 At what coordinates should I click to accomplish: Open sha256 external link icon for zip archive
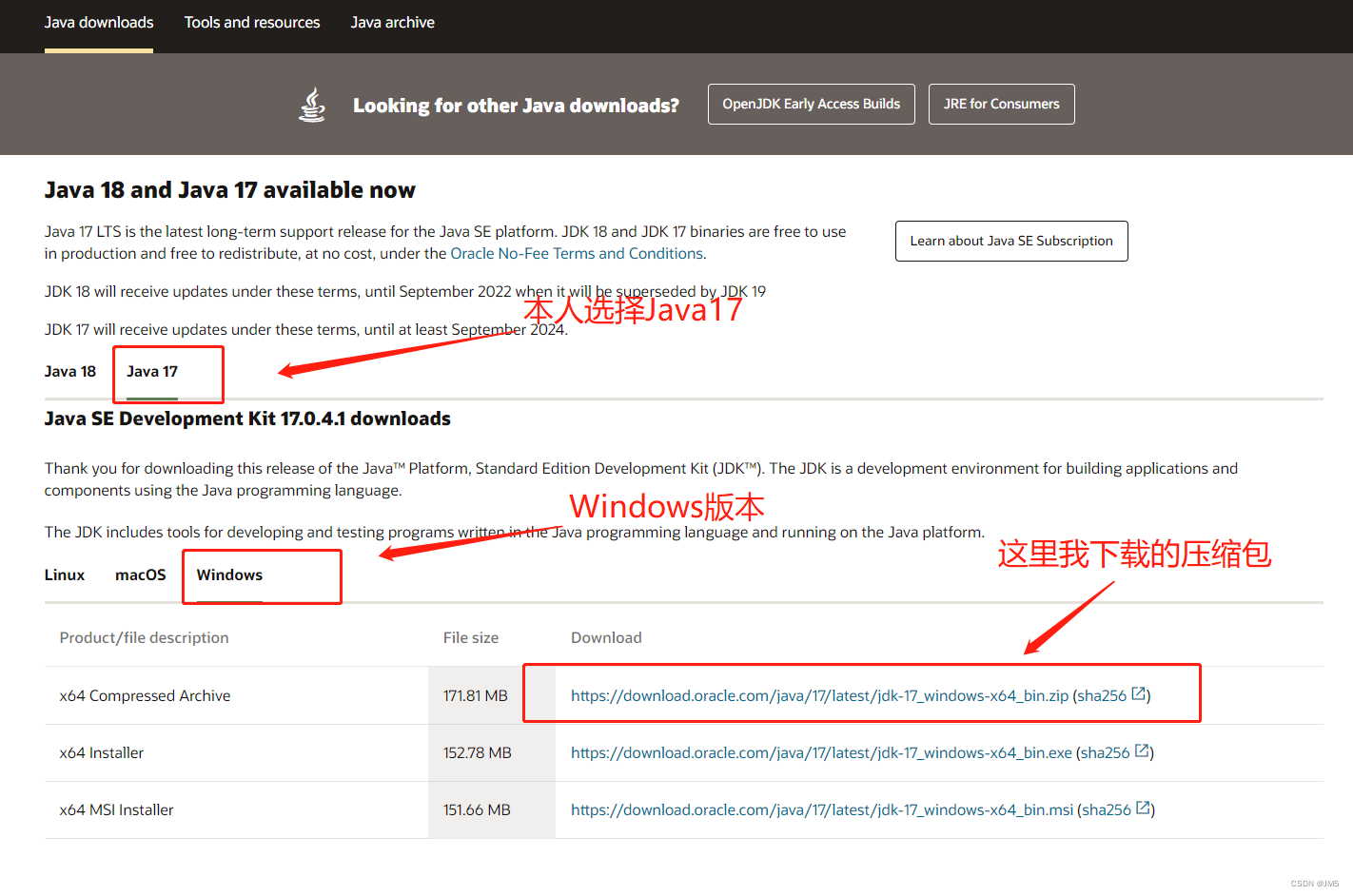[x=1138, y=694]
